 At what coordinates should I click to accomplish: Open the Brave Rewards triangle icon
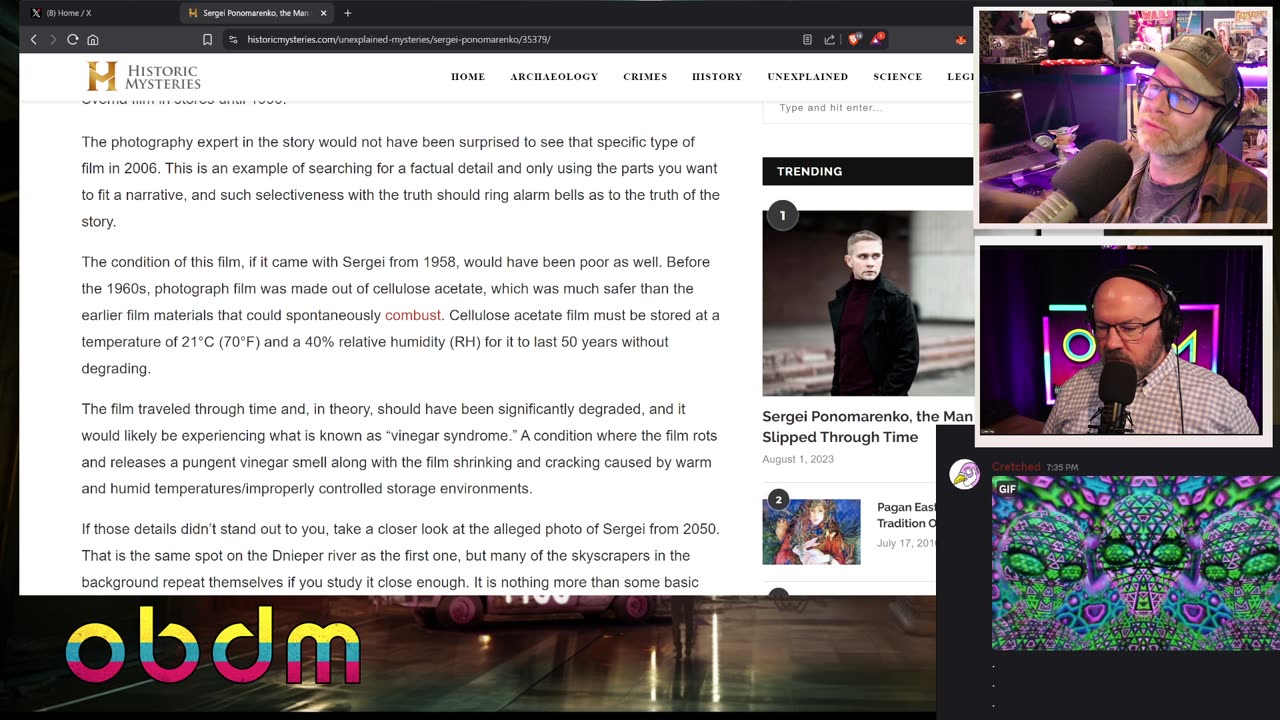[x=876, y=39]
